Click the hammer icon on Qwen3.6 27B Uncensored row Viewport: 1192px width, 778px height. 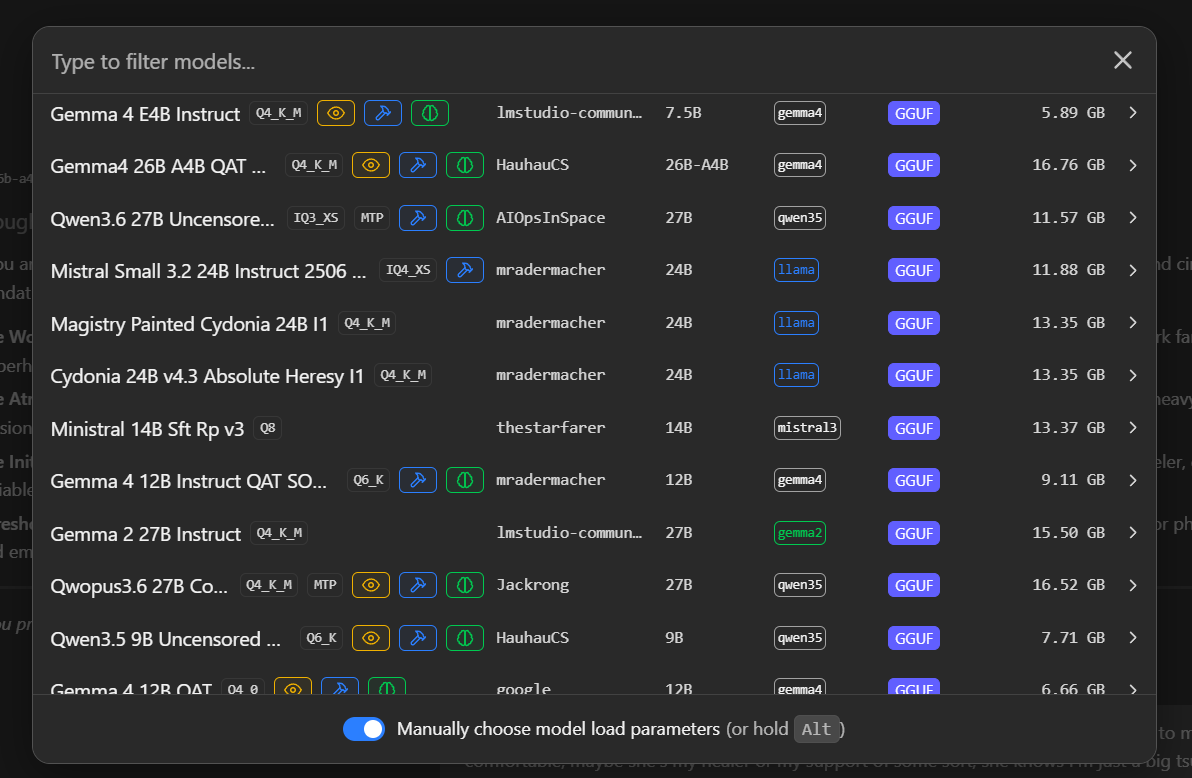coord(418,218)
